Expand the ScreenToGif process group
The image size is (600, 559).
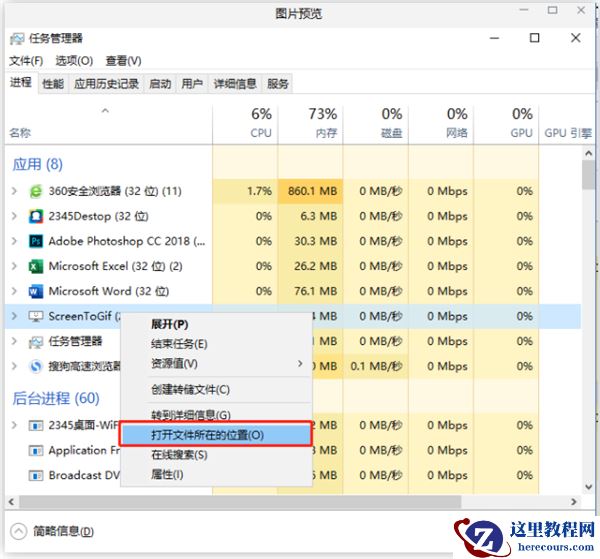coord(14,316)
